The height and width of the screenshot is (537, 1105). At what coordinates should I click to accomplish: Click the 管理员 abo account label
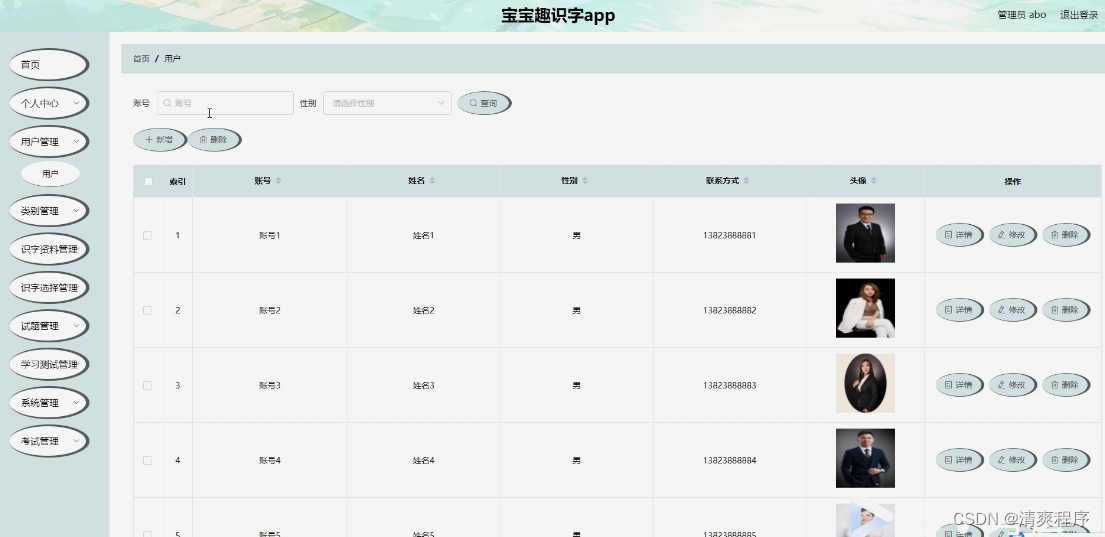tap(1021, 15)
